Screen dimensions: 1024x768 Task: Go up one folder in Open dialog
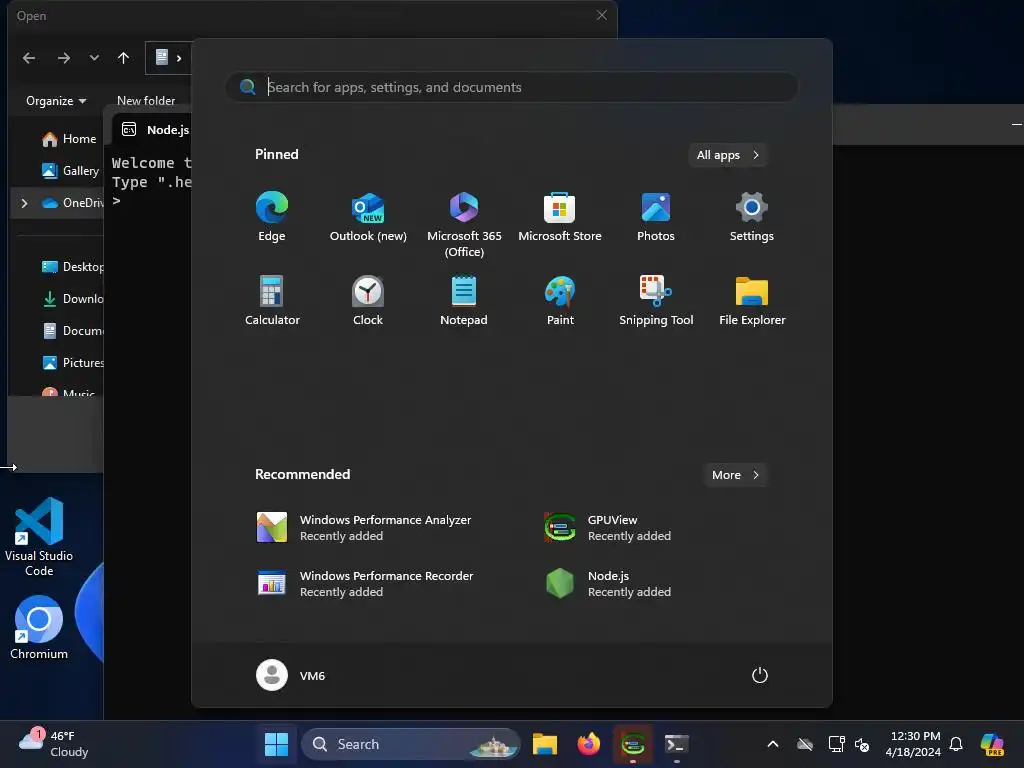(x=123, y=58)
